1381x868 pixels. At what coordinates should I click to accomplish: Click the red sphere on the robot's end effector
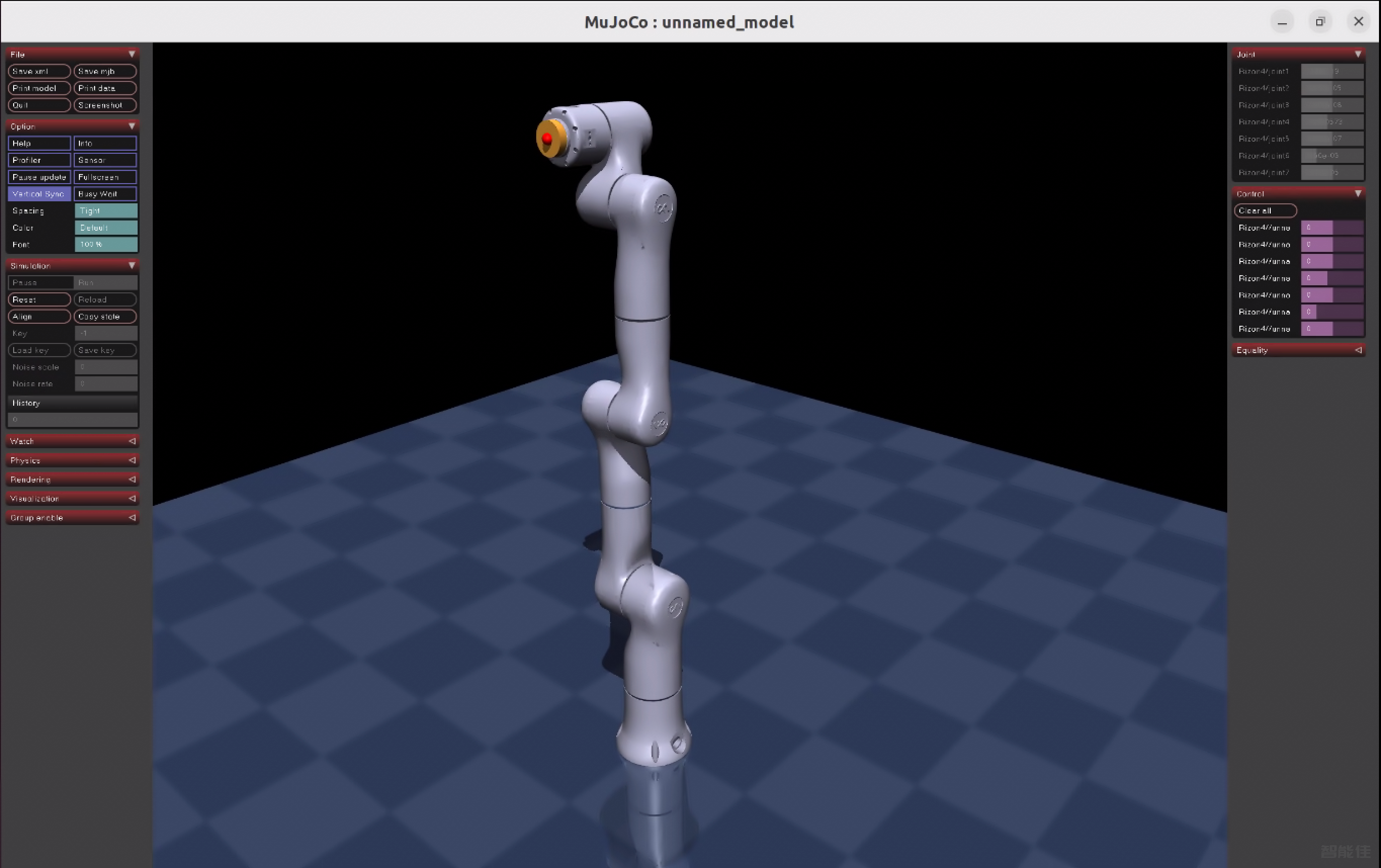(x=546, y=138)
